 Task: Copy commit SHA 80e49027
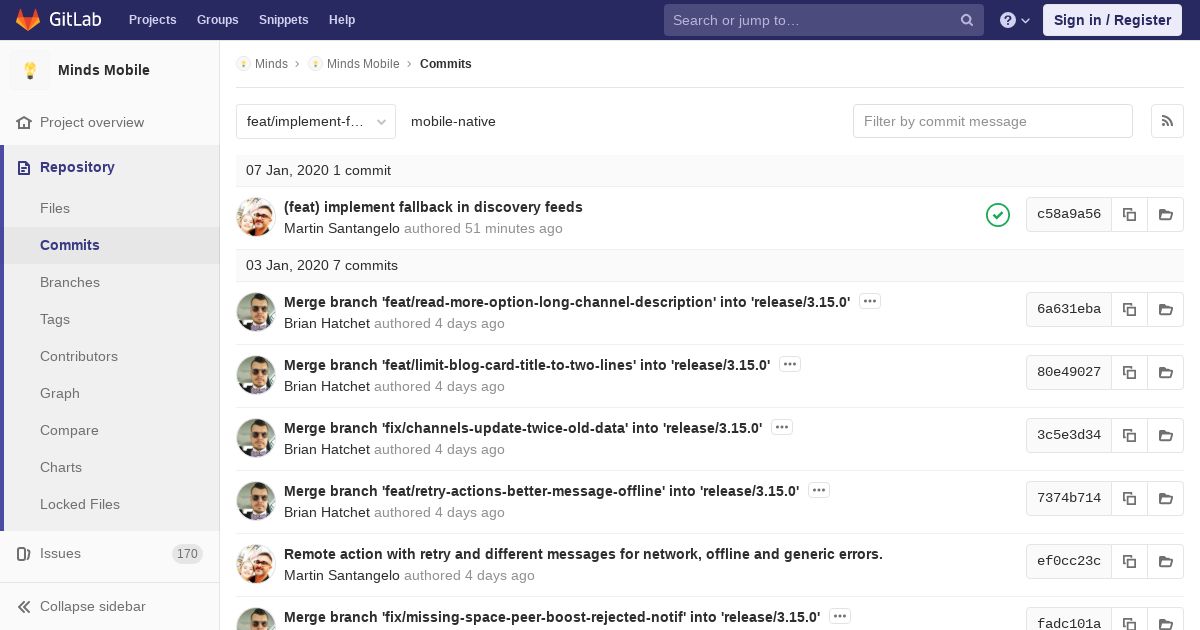pos(1129,373)
